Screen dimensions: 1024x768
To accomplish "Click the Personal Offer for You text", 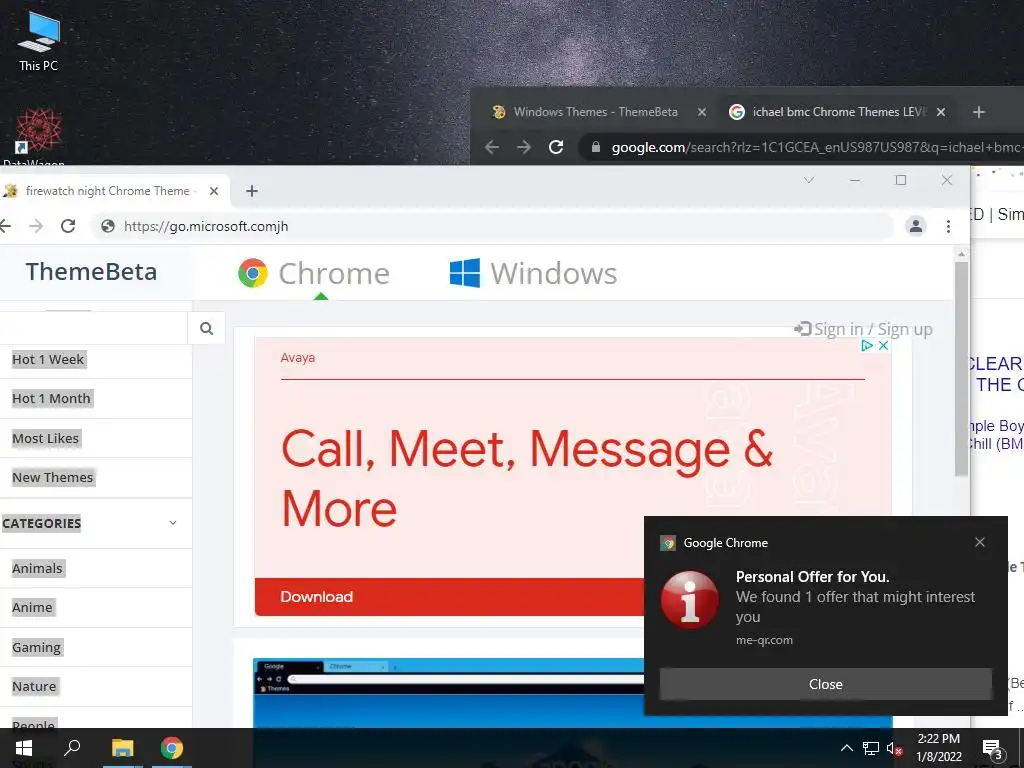I will coord(812,577).
